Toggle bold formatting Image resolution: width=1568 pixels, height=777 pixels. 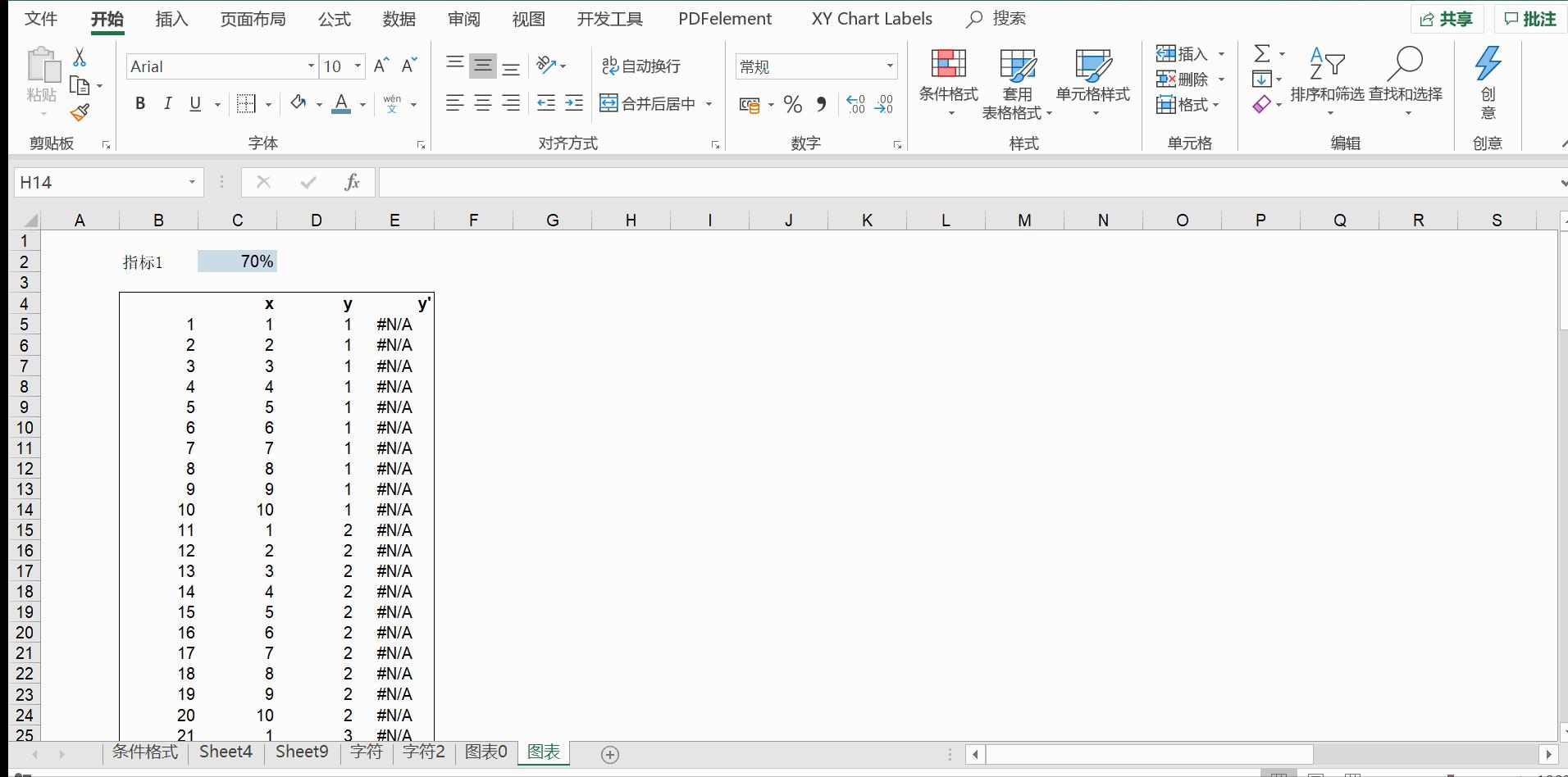coord(139,103)
